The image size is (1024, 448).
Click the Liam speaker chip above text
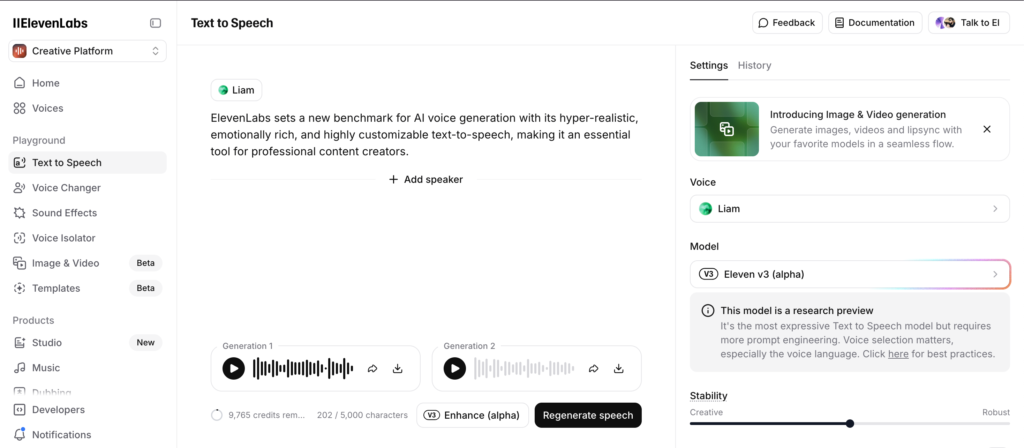click(236, 90)
